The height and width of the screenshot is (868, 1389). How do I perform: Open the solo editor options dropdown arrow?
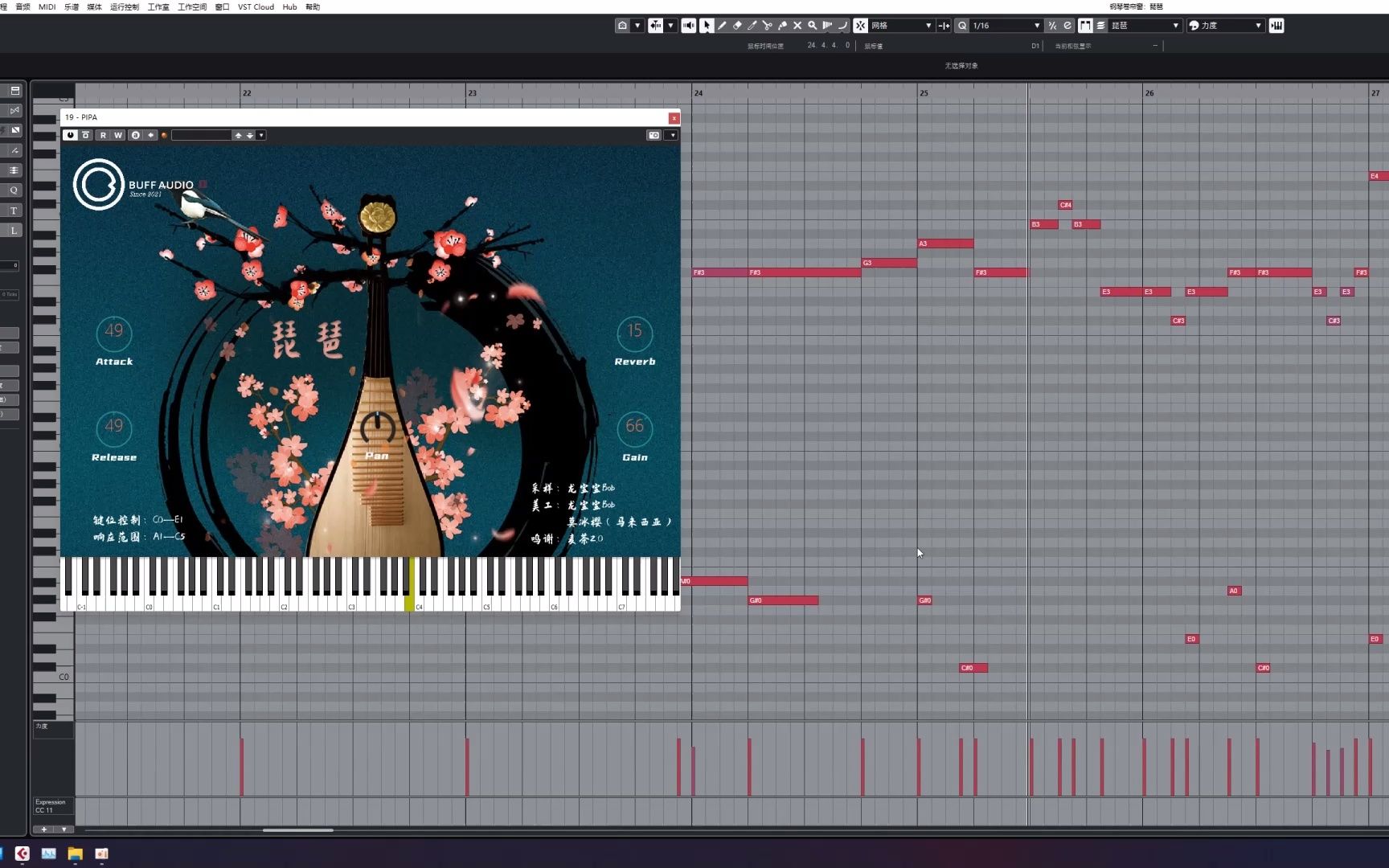tap(637, 26)
